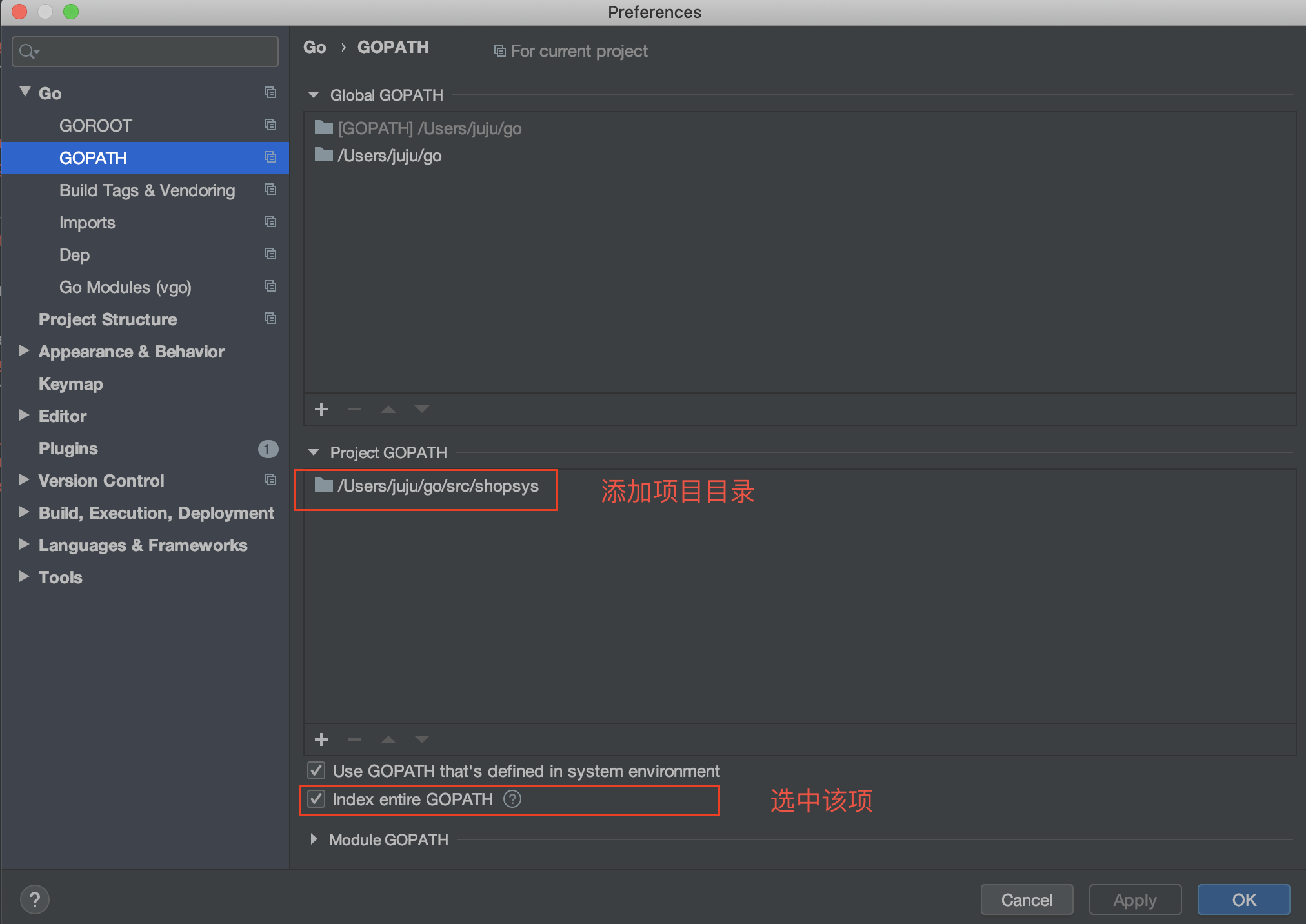Click the bottom-left help question mark button
1306x924 pixels.
point(35,899)
